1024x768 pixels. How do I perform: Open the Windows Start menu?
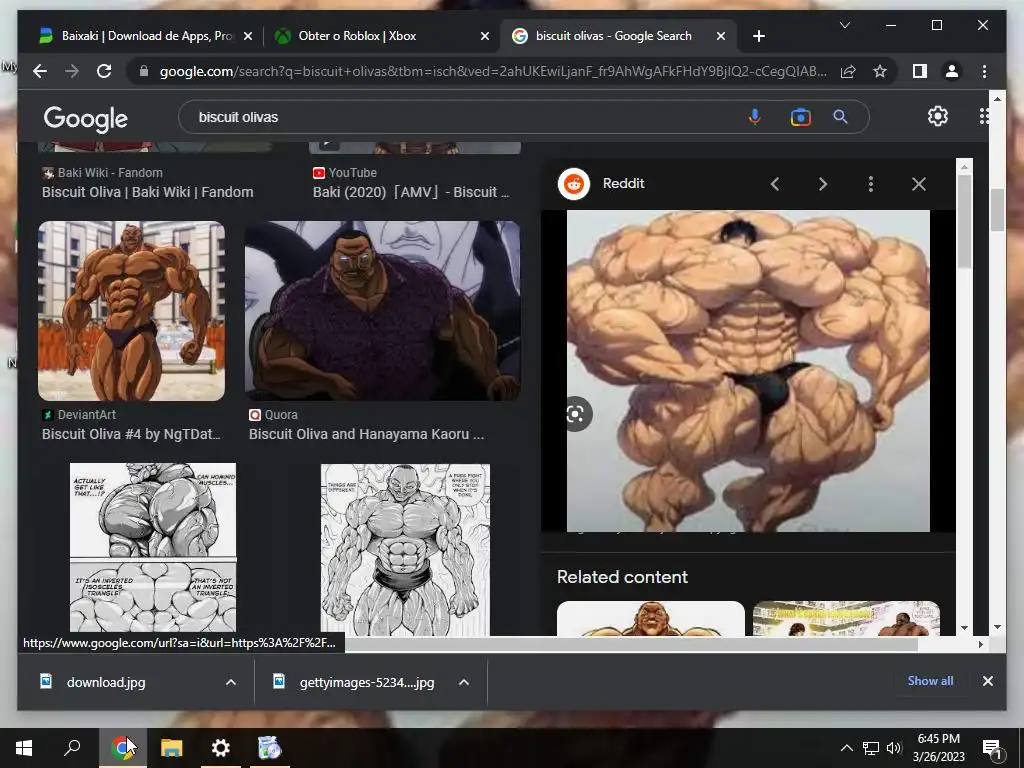pyautogui.click(x=24, y=748)
